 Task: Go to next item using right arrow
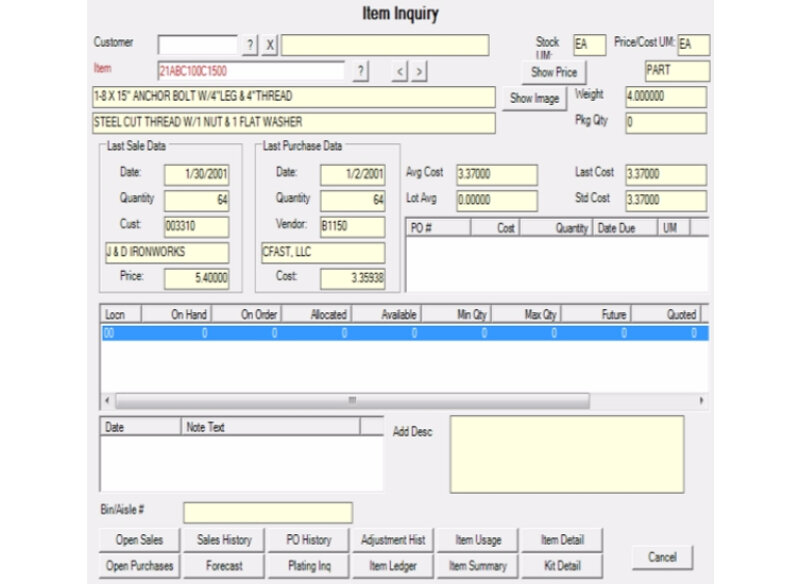coord(419,71)
